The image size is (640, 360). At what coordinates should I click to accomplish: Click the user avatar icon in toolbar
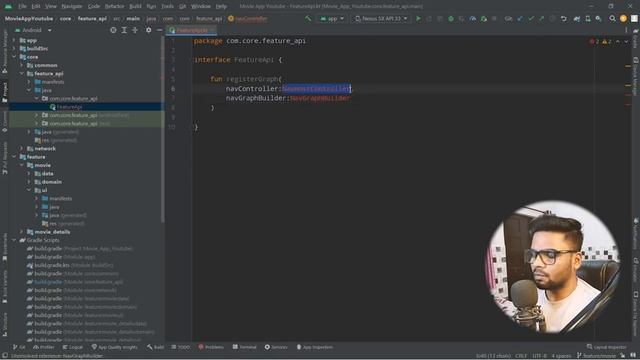point(623,18)
